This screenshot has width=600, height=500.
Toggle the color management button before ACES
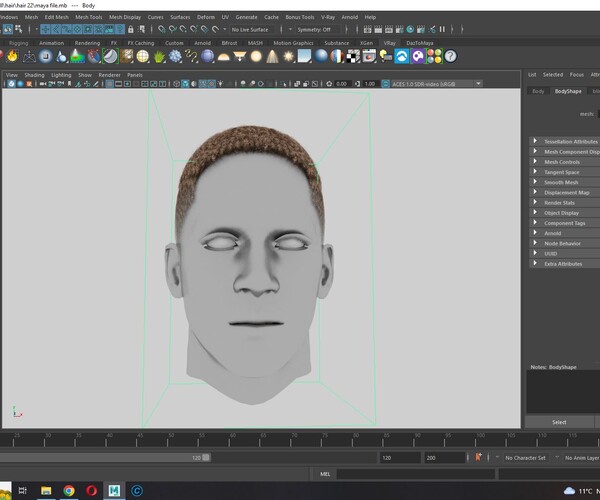[386, 83]
